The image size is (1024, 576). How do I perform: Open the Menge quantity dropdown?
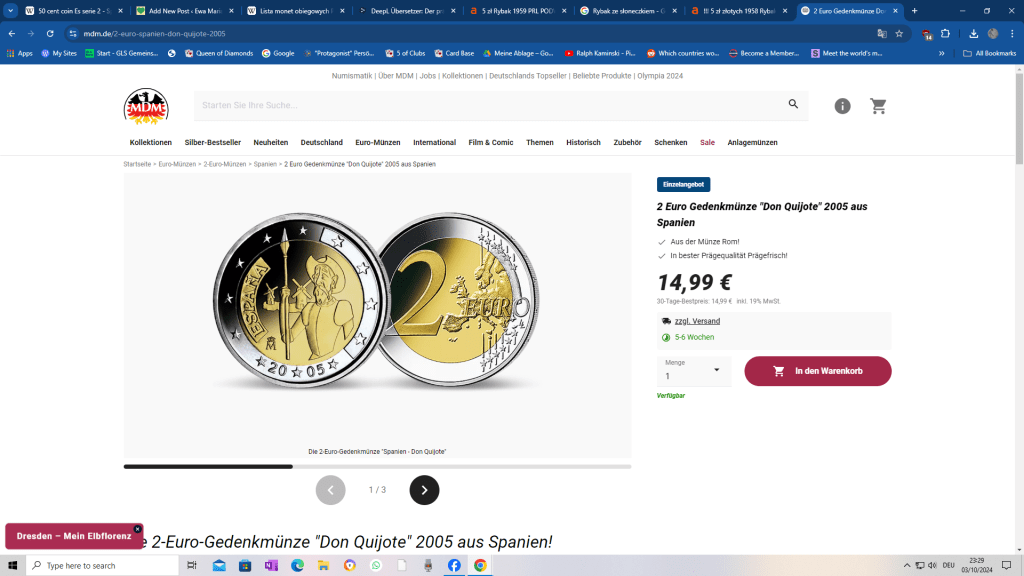pyautogui.click(x=694, y=371)
